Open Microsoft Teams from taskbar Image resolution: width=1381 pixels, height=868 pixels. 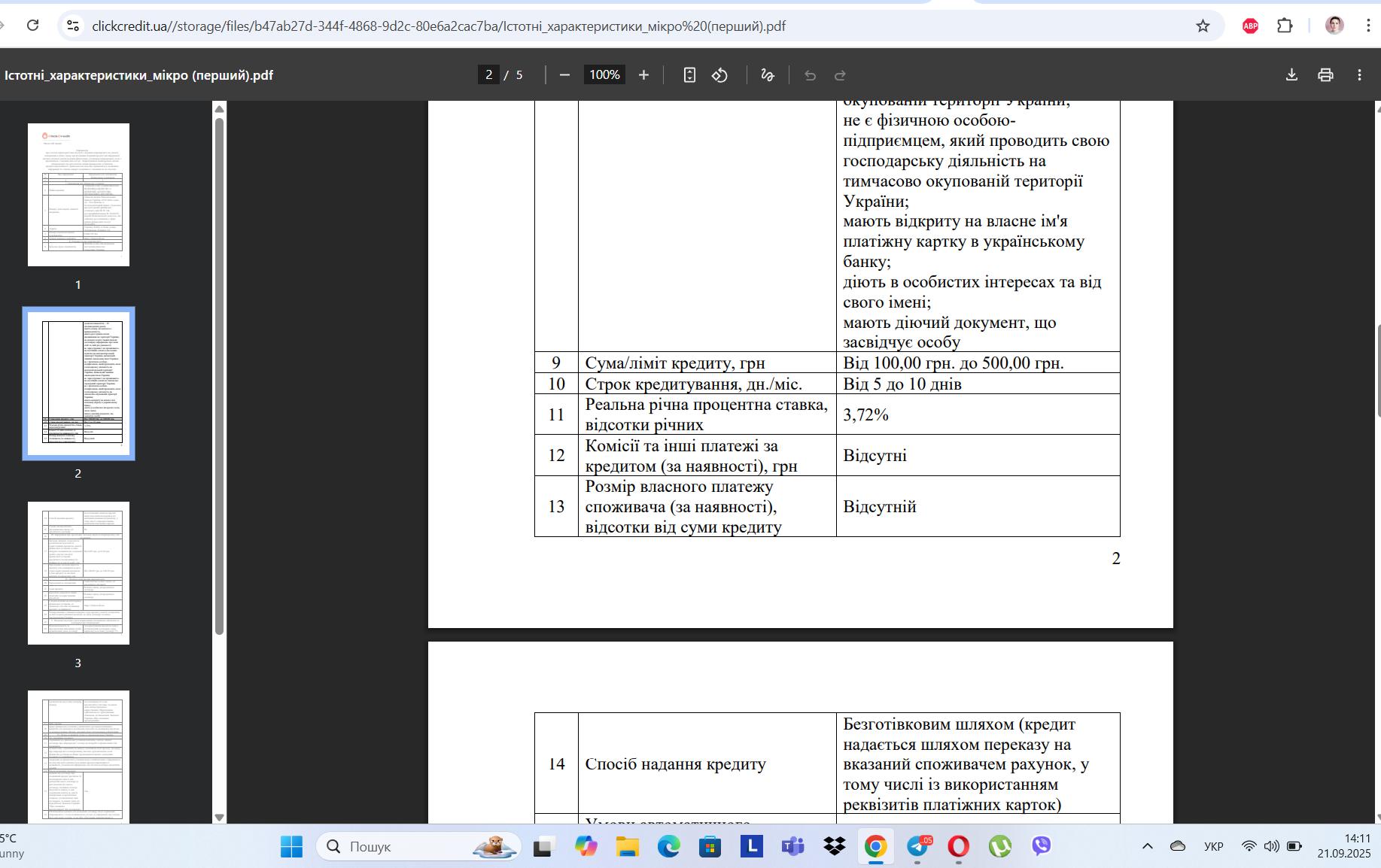[792, 847]
